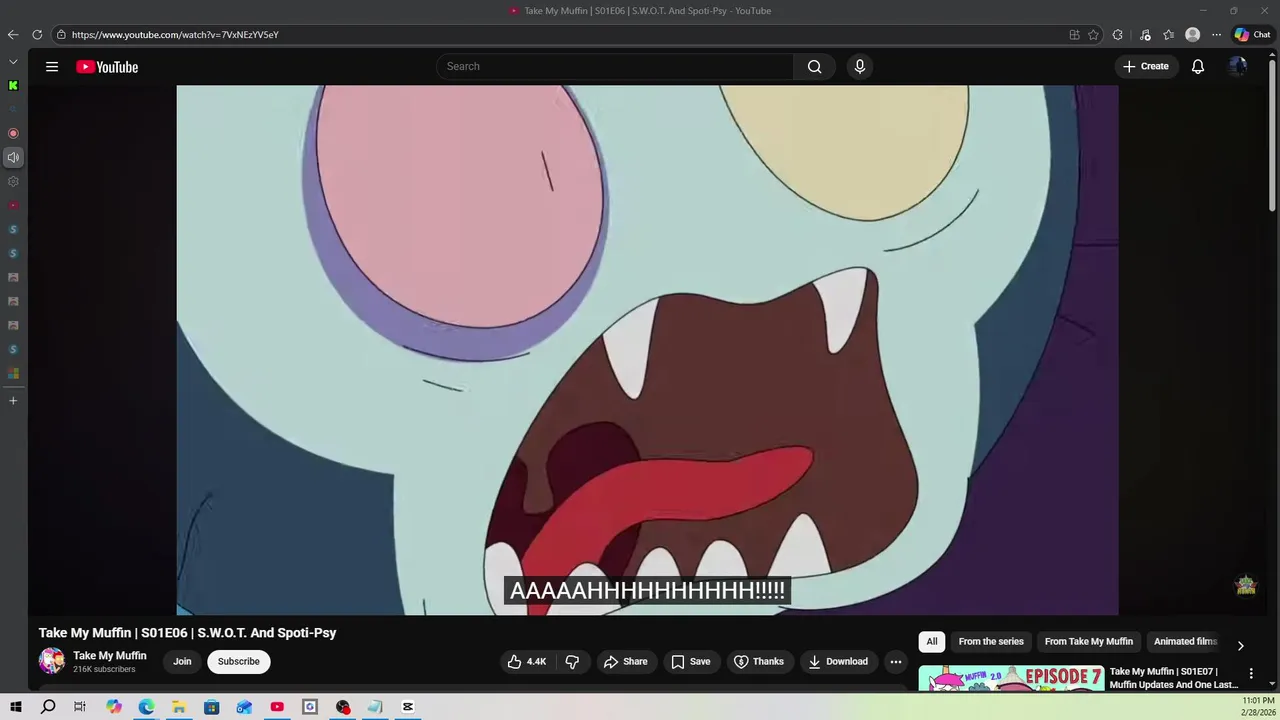This screenshot has height=720, width=1280.
Task: Subscribe to Take My Muffin channel
Action: tap(238, 662)
